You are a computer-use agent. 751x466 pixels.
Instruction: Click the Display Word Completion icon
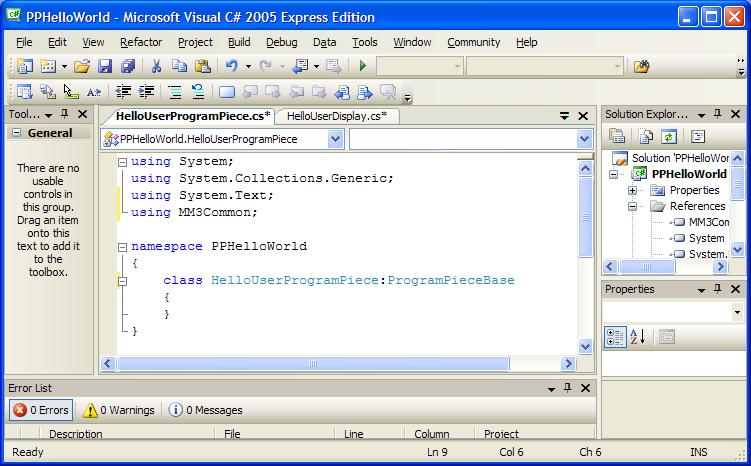93,91
